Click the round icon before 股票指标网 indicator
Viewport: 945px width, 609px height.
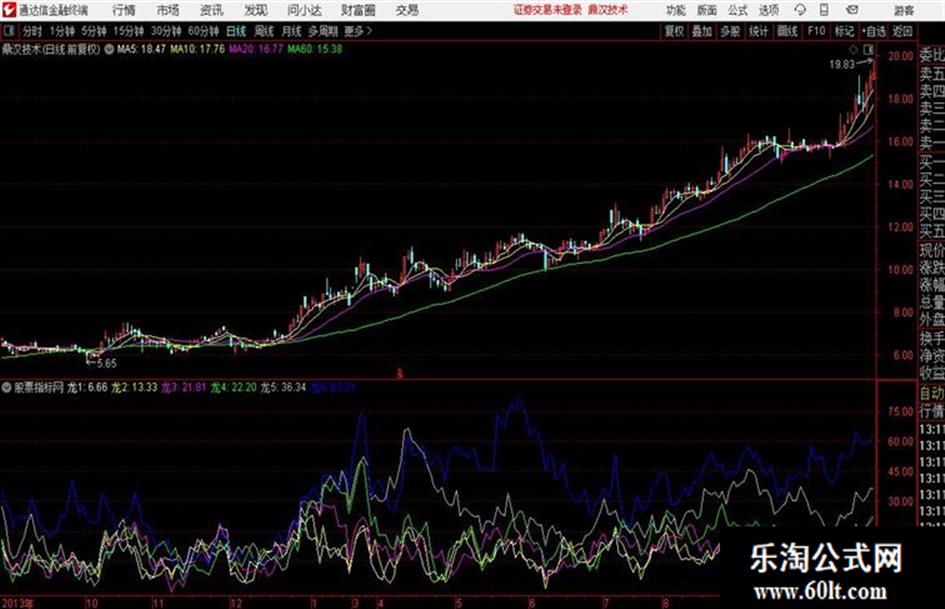click(7, 387)
